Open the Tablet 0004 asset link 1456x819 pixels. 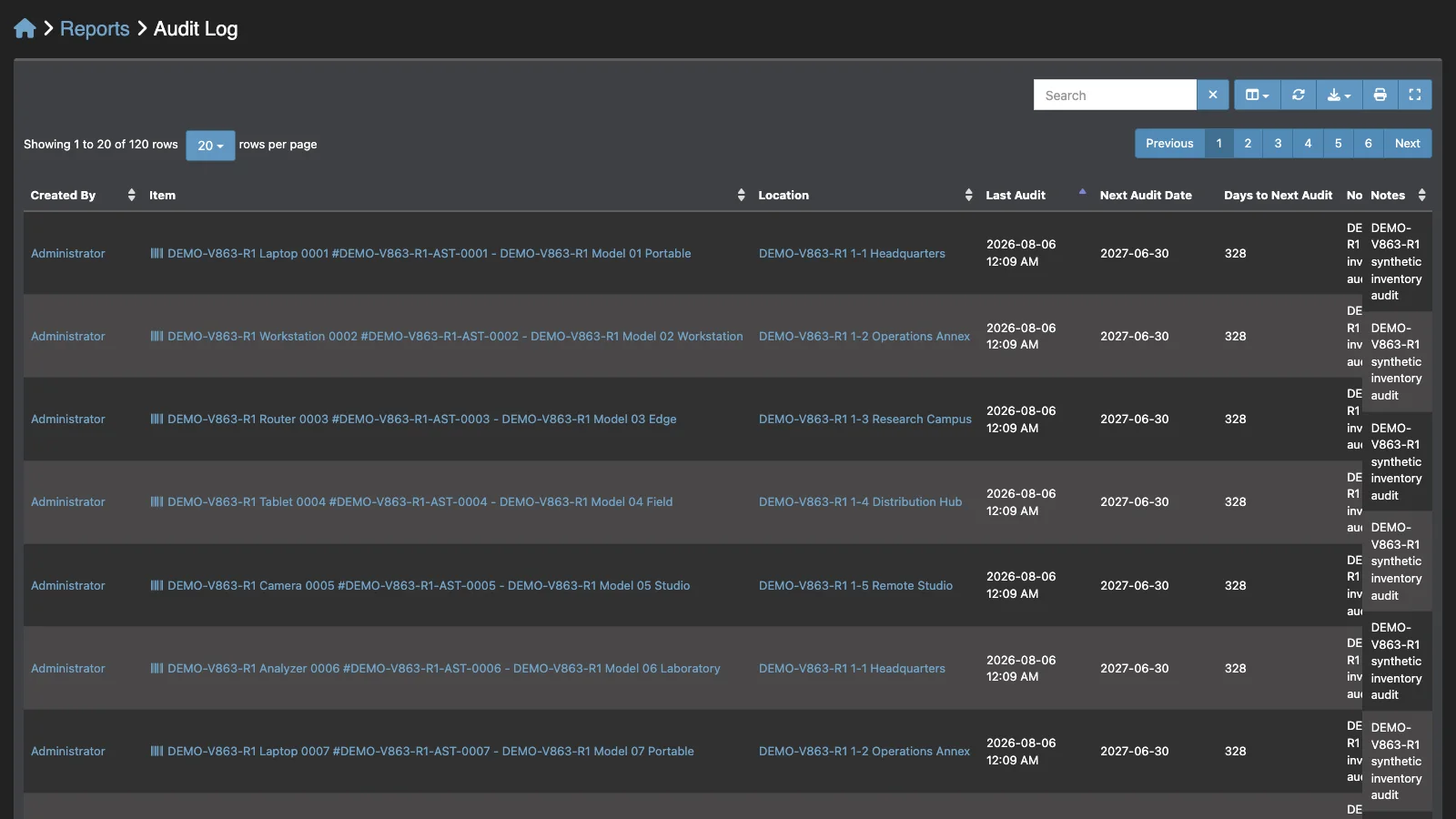(x=420, y=501)
